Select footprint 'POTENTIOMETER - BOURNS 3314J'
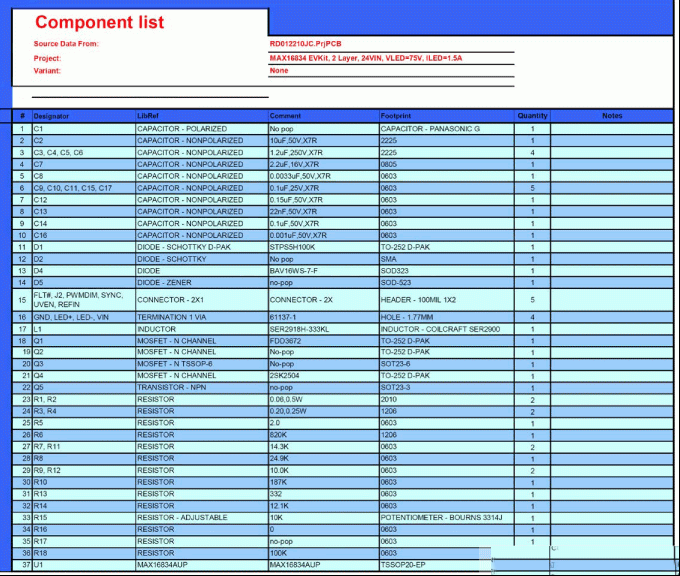Viewport: 680px width, 576px height. [x=447, y=518]
